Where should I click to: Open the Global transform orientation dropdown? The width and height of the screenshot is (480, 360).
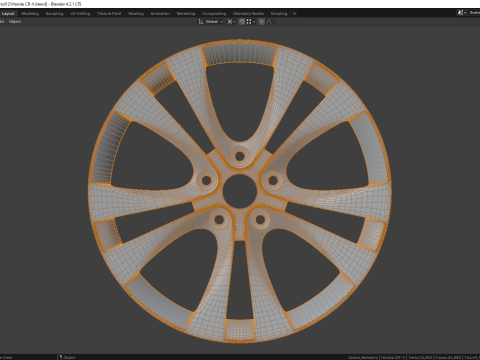point(211,22)
